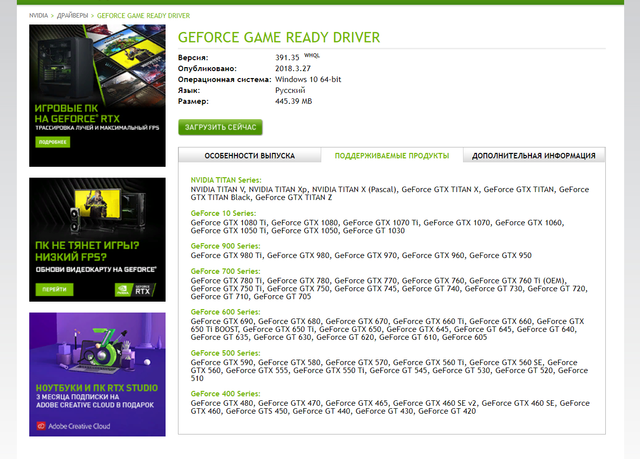Click version number 391.35
Screen dimensions: 640x459
coord(287,58)
